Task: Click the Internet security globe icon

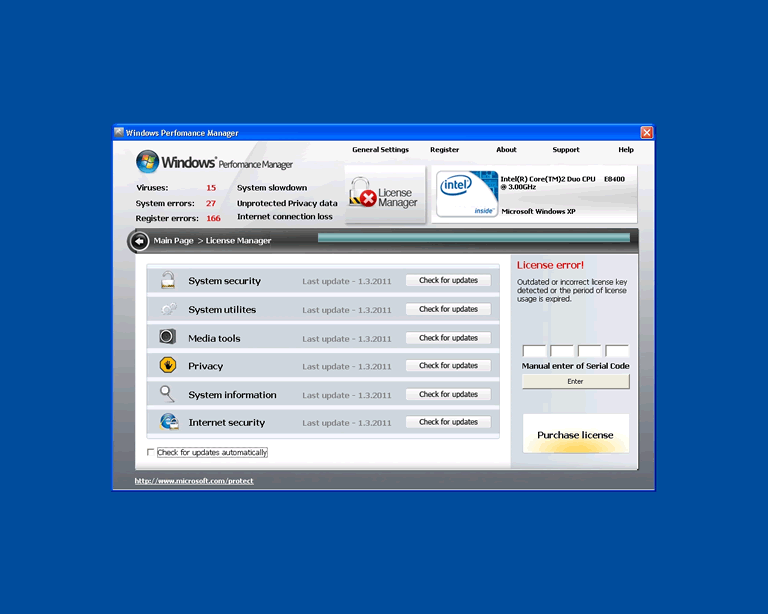Action: tap(168, 422)
